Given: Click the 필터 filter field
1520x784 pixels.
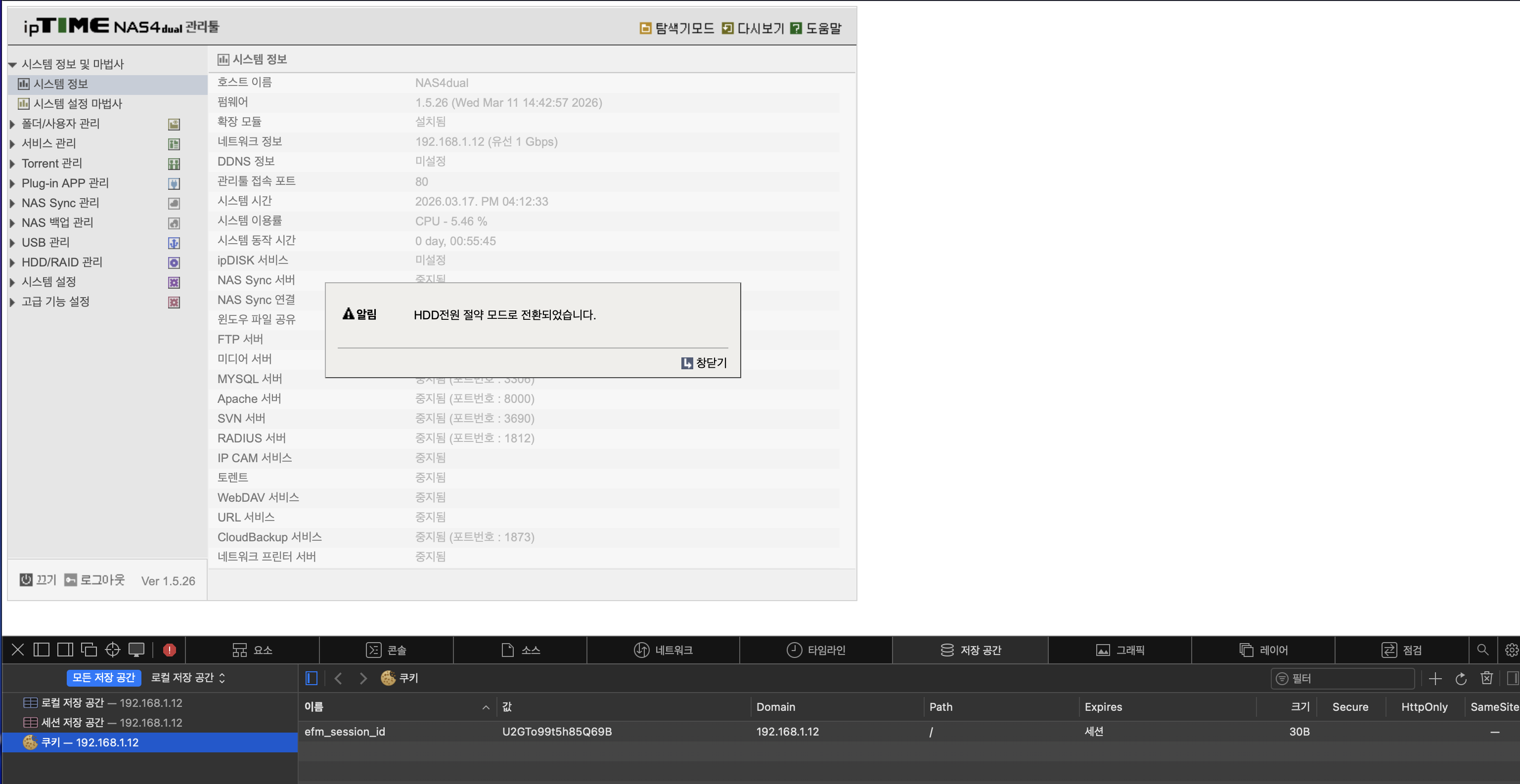Looking at the screenshot, I should 1343,678.
